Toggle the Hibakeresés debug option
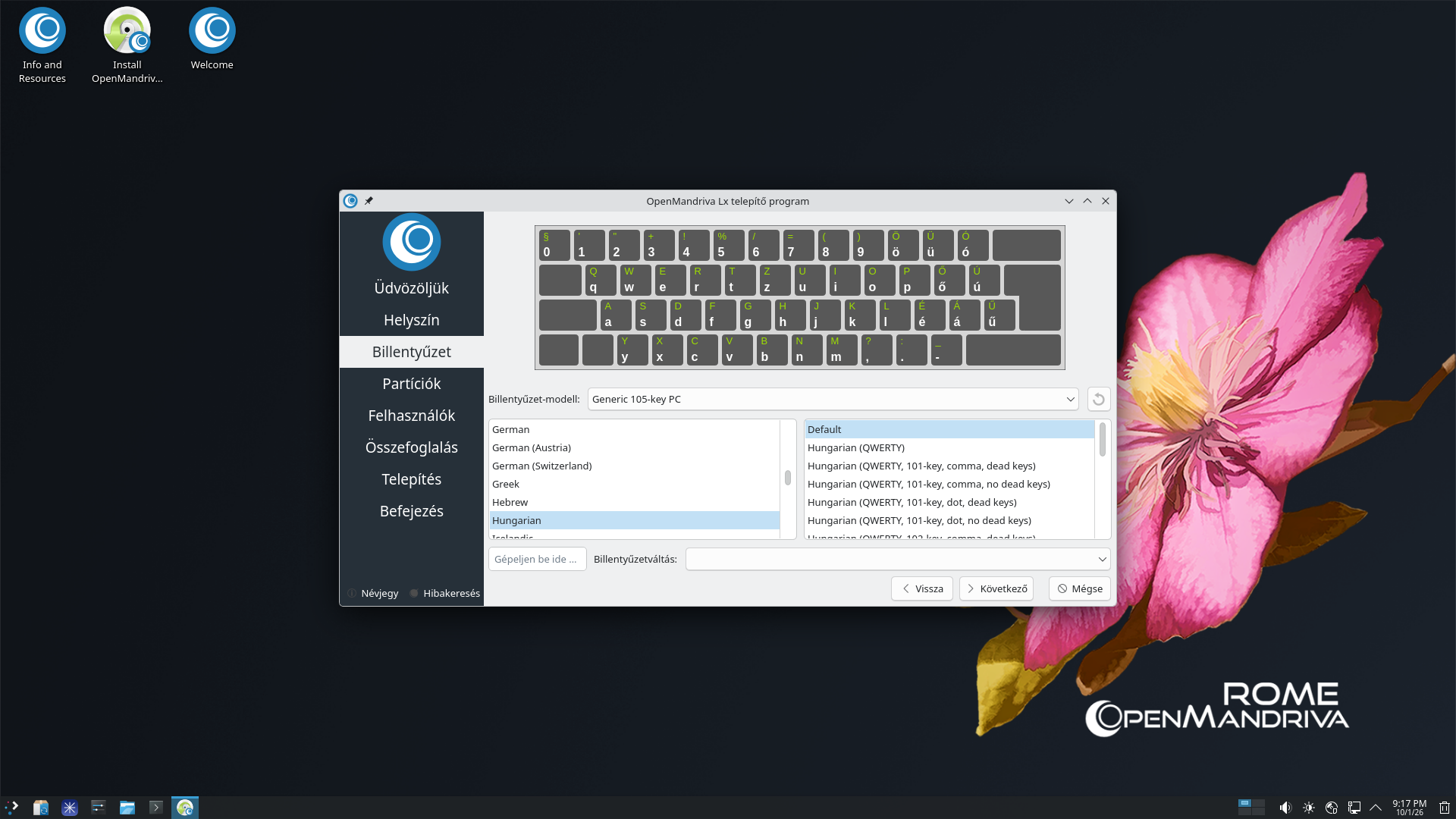 [x=444, y=593]
